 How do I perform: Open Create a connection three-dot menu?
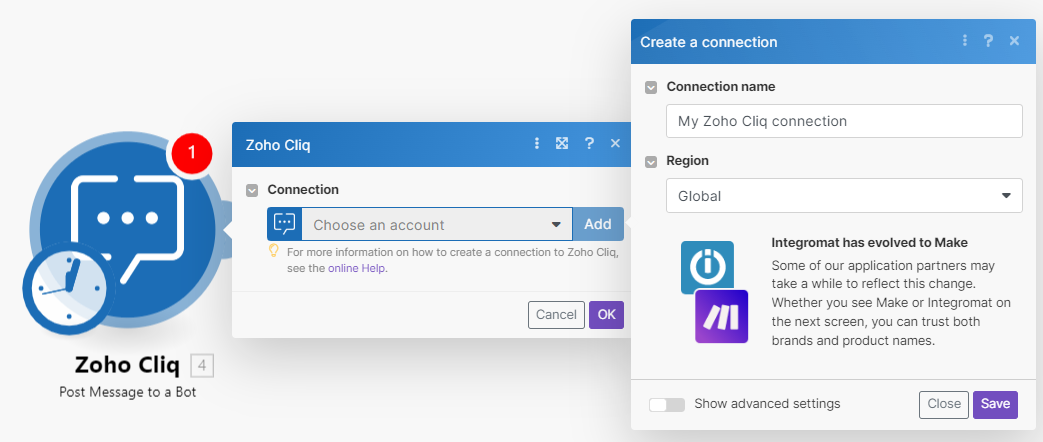click(x=965, y=41)
